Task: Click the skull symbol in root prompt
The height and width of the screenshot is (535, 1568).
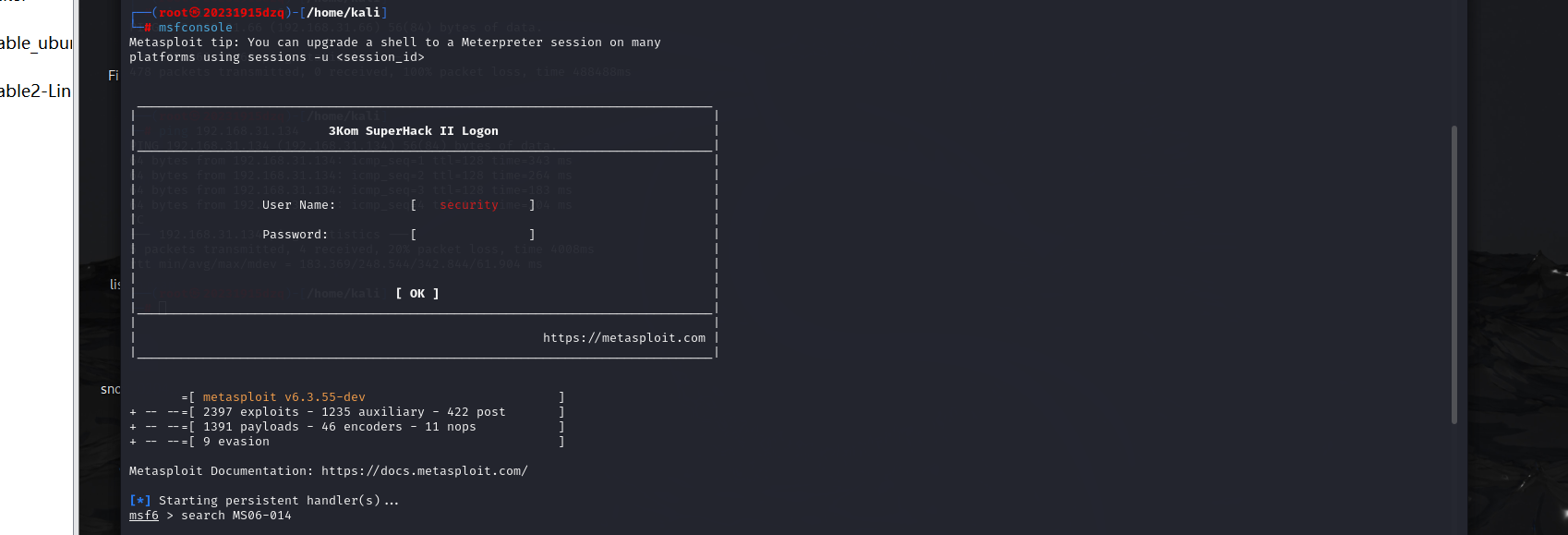Action: 195,13
